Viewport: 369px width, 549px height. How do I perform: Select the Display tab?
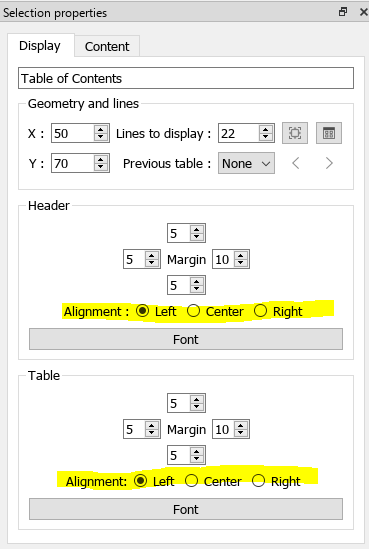pyautogui.click(x=40, y=46)
